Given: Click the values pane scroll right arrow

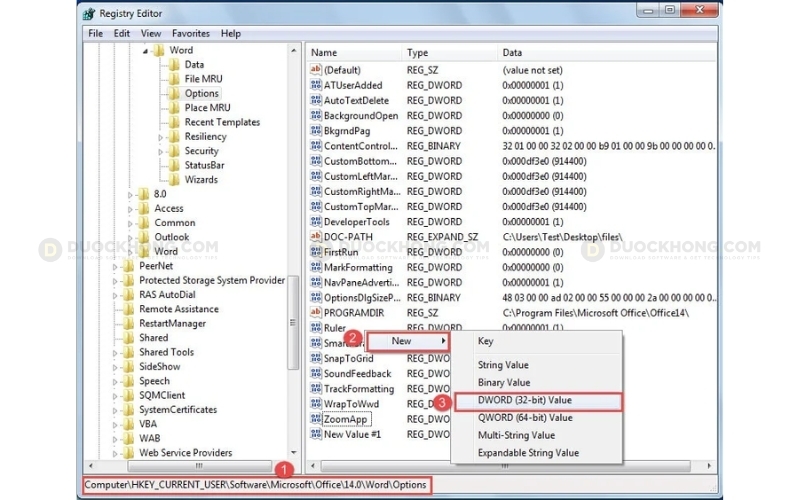Looking at the screenshot, I should [709, 466].
